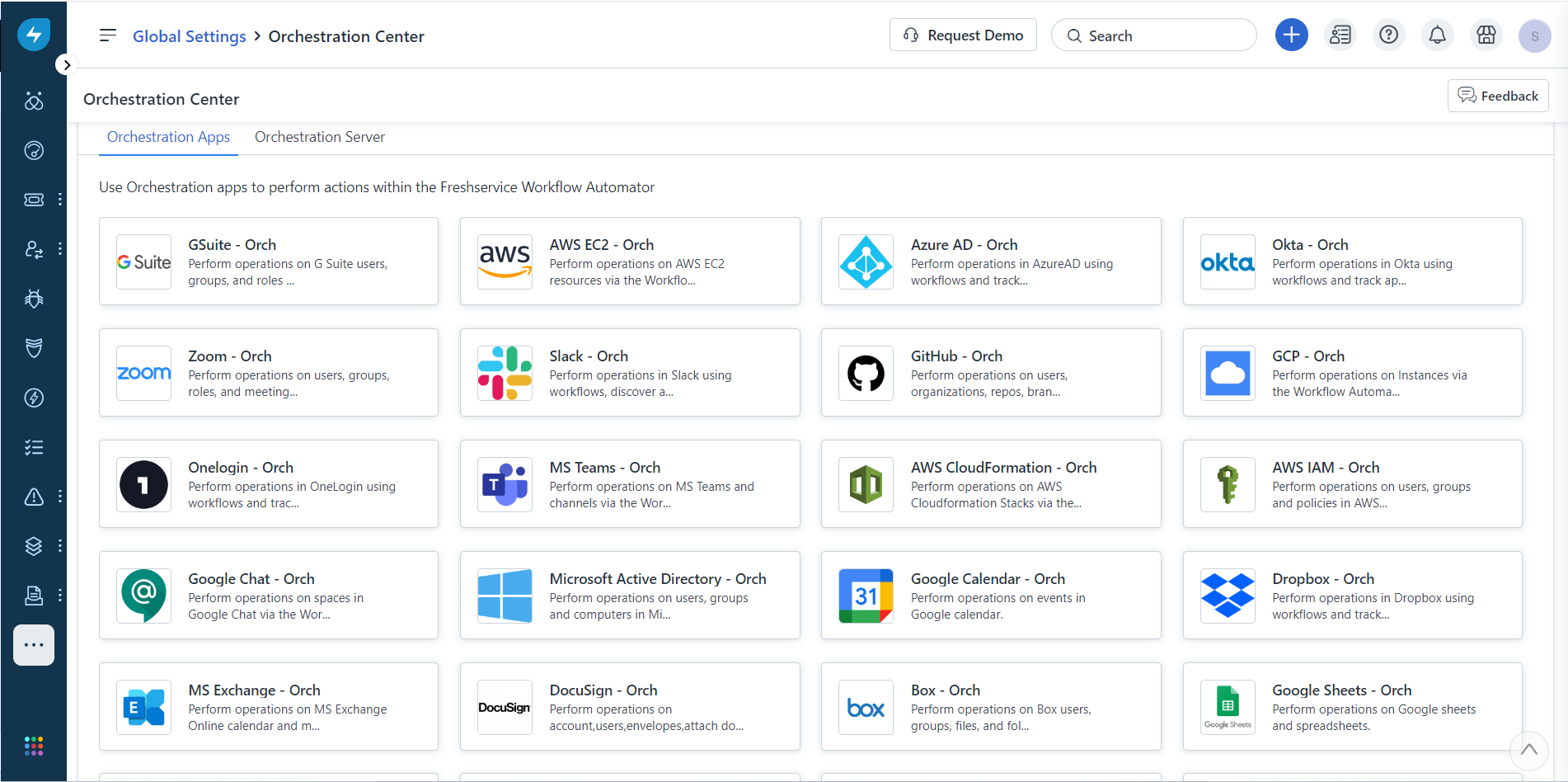
Task: Open the hamburger navigation menu
Action: coord(108,35)
